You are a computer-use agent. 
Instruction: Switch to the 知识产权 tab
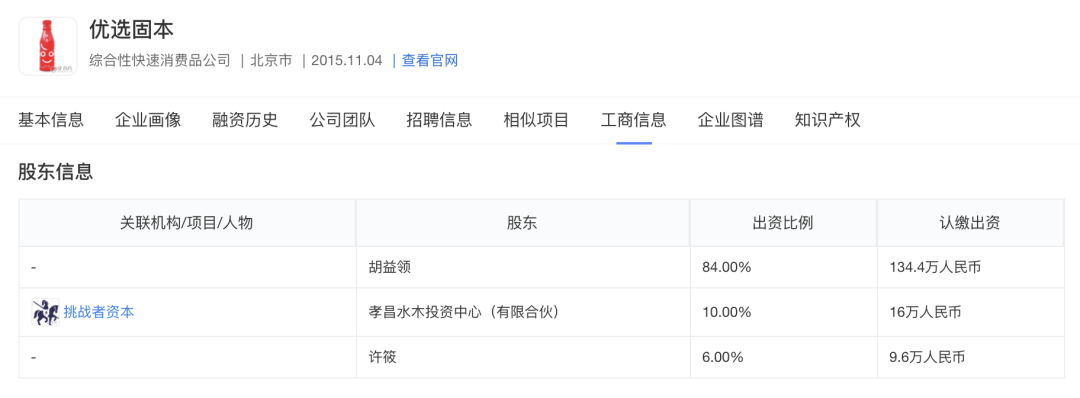(x=827, y=120)
